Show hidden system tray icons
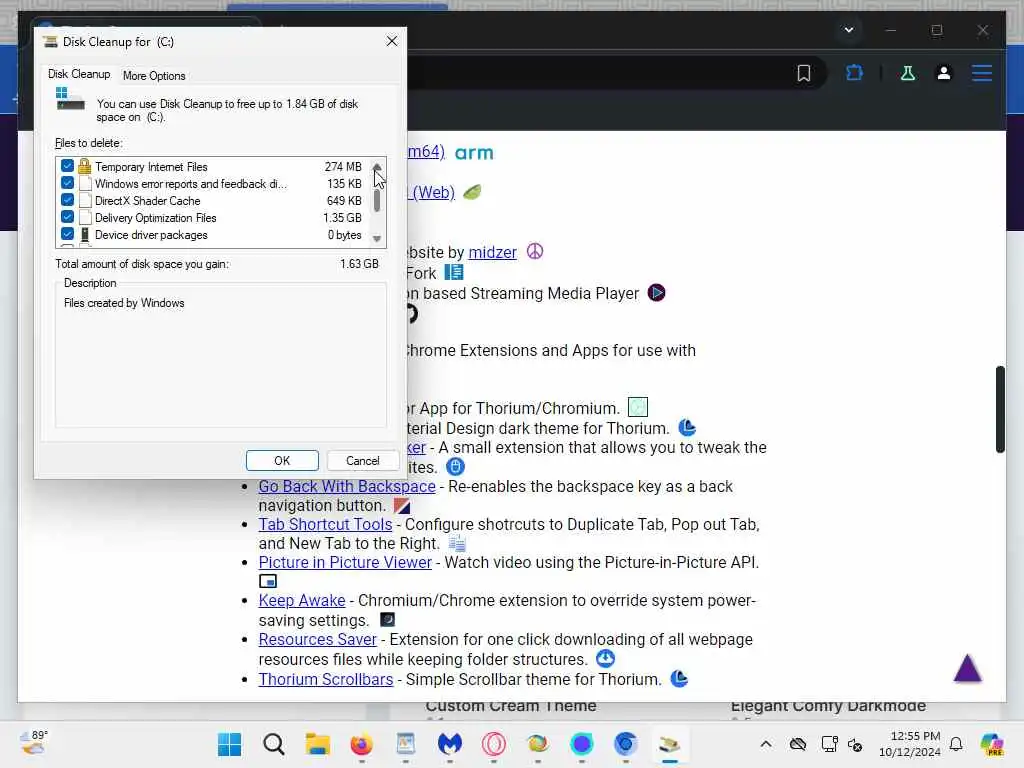 point(766,744)
